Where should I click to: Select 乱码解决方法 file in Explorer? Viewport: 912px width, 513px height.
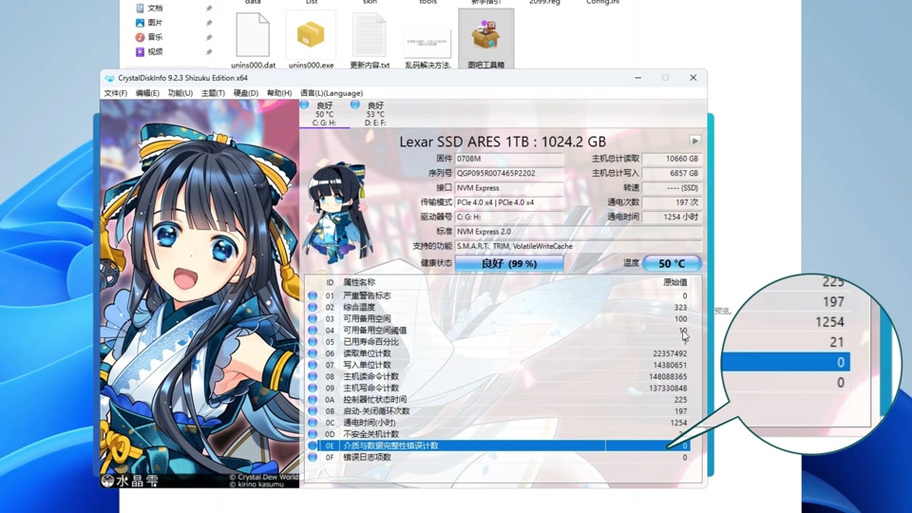click(x=428, y=42)
